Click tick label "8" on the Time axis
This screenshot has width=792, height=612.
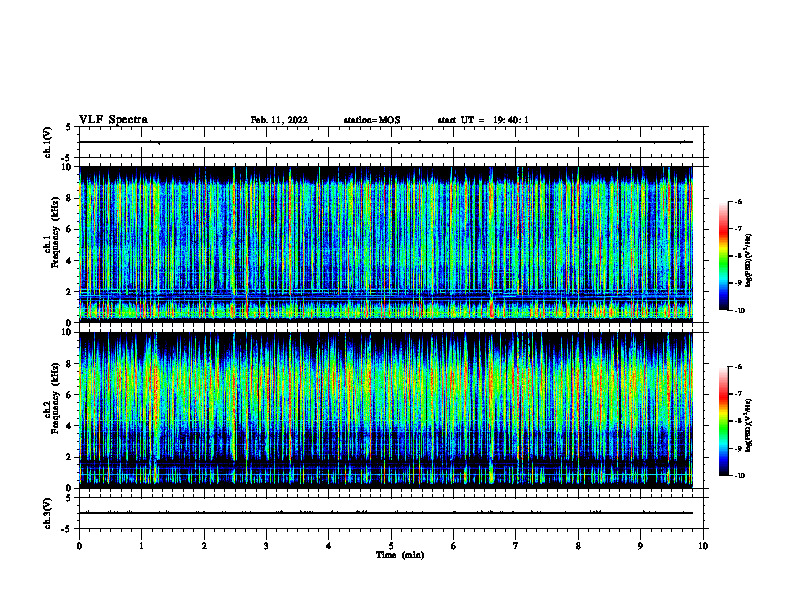[x=578, y=546]
